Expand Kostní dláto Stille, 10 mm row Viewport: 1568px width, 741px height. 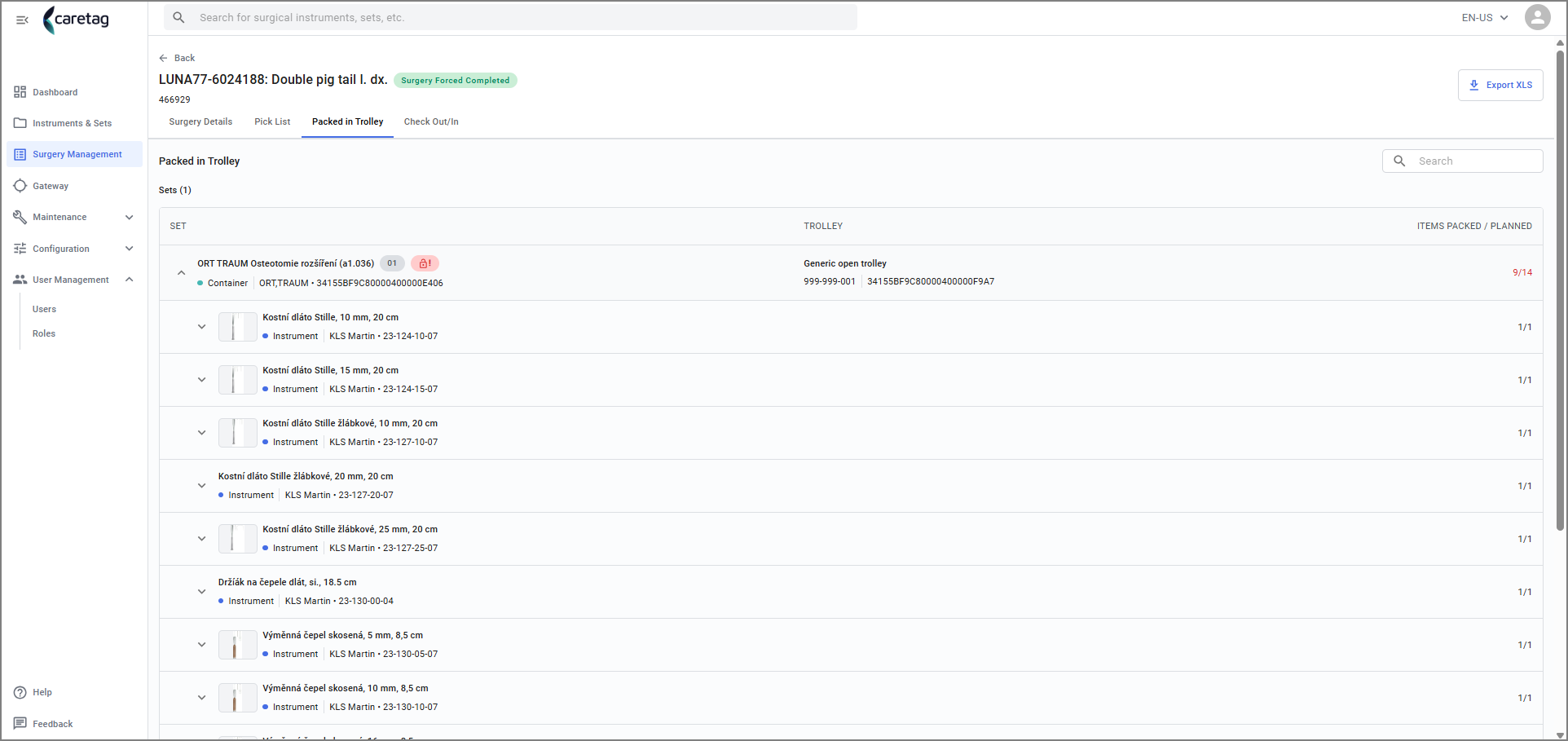click(x=201, y=327)
